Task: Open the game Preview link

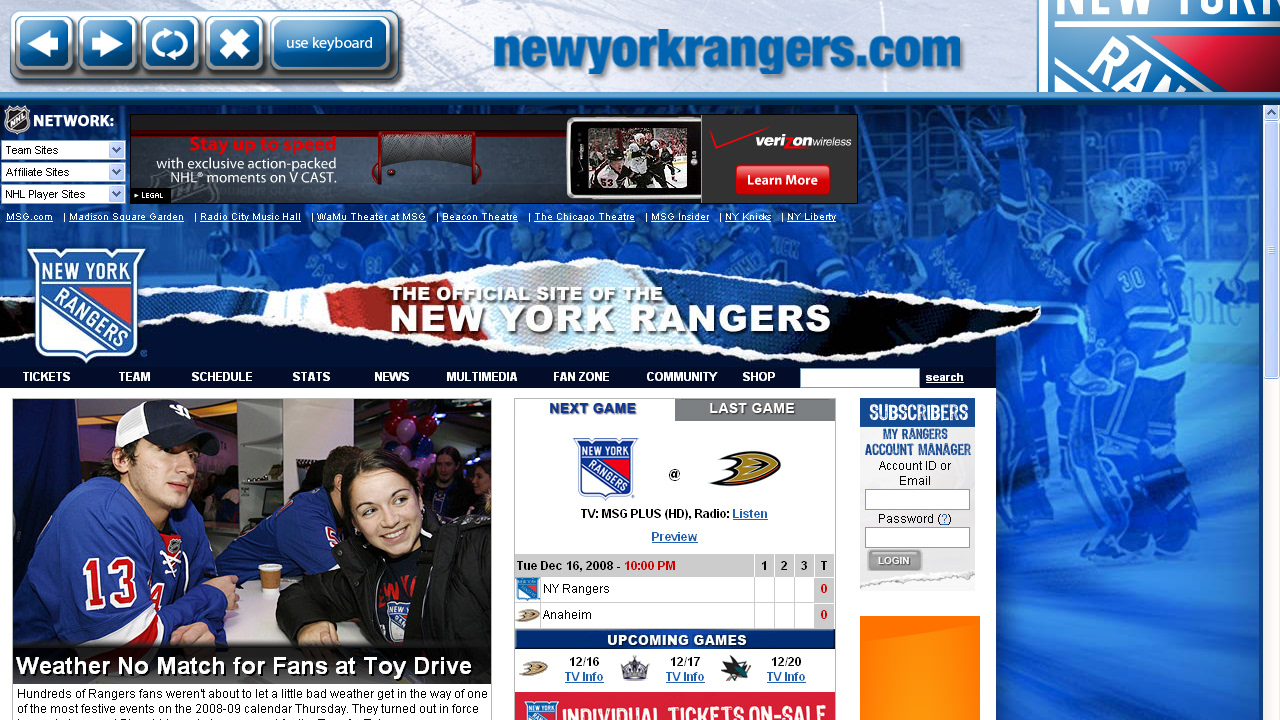Action: tap(674, 537)
